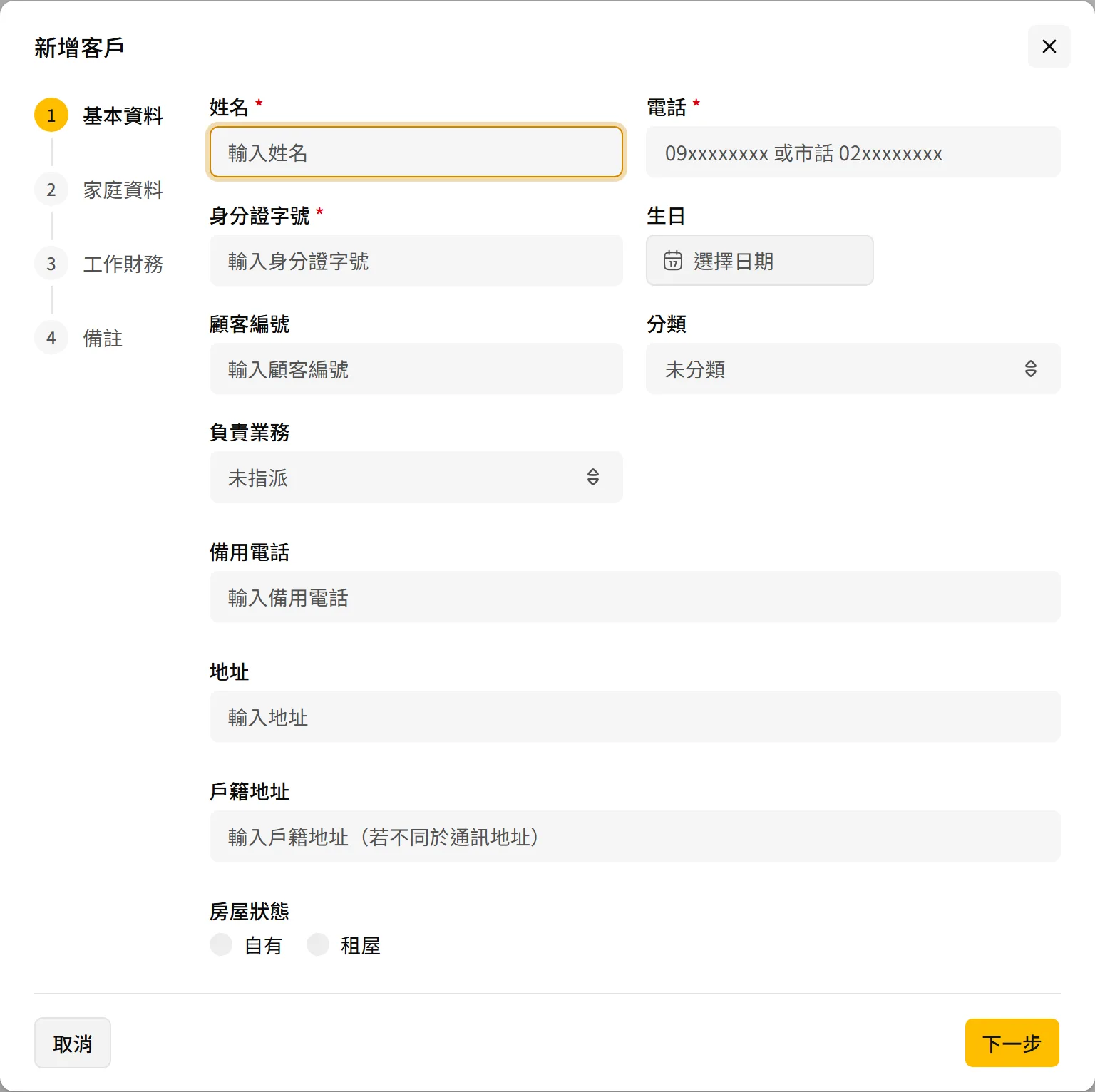The height and width of the screenshot is (1092, 1095).
Task: Click the 顧客編號 field label
Action: tap(250, 324)
